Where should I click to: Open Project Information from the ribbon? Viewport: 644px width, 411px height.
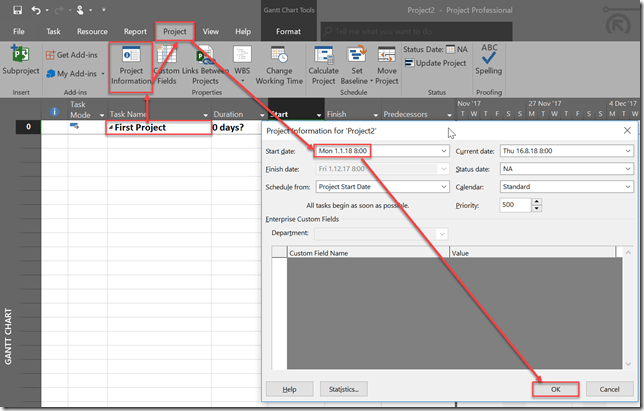pos(130,64)
